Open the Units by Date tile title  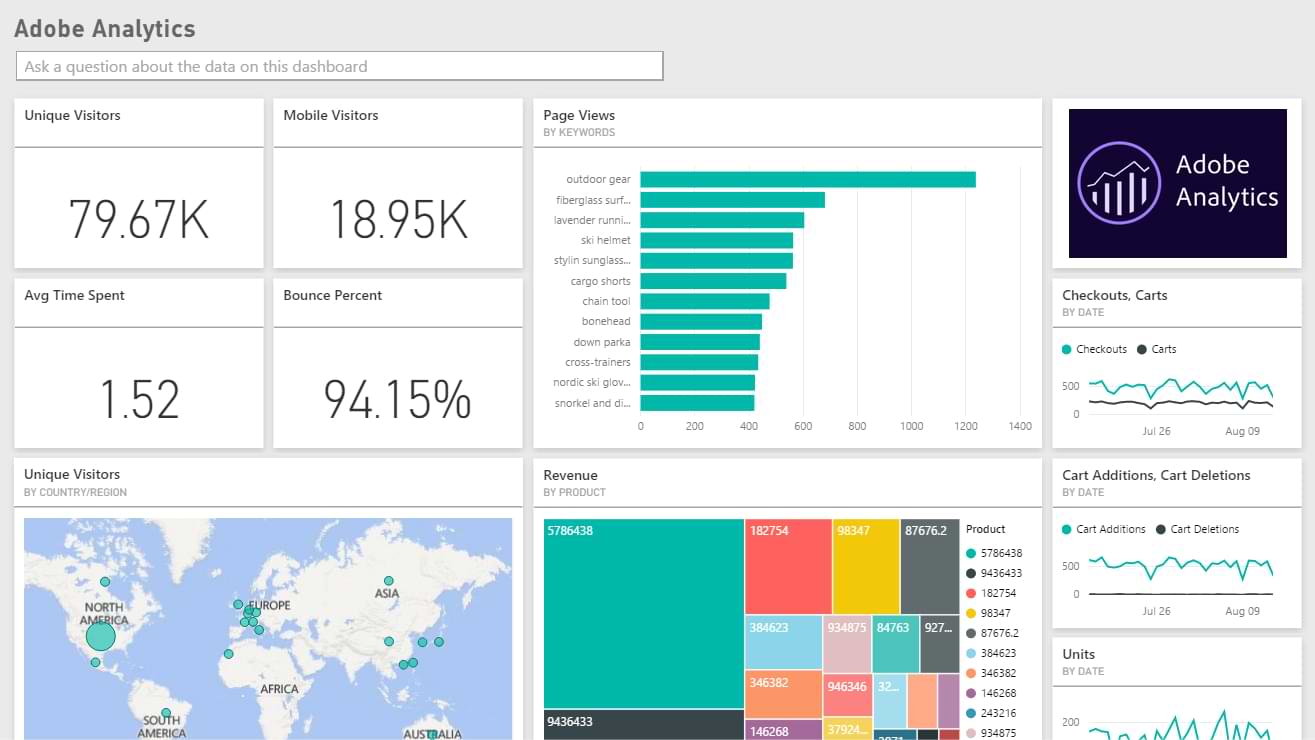pyautogui.click(x=1079, y=654)
